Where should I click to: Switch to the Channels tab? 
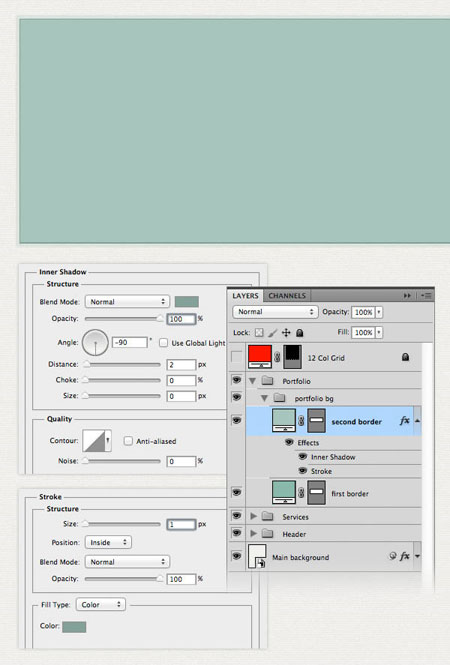click(x=287, y=296)
